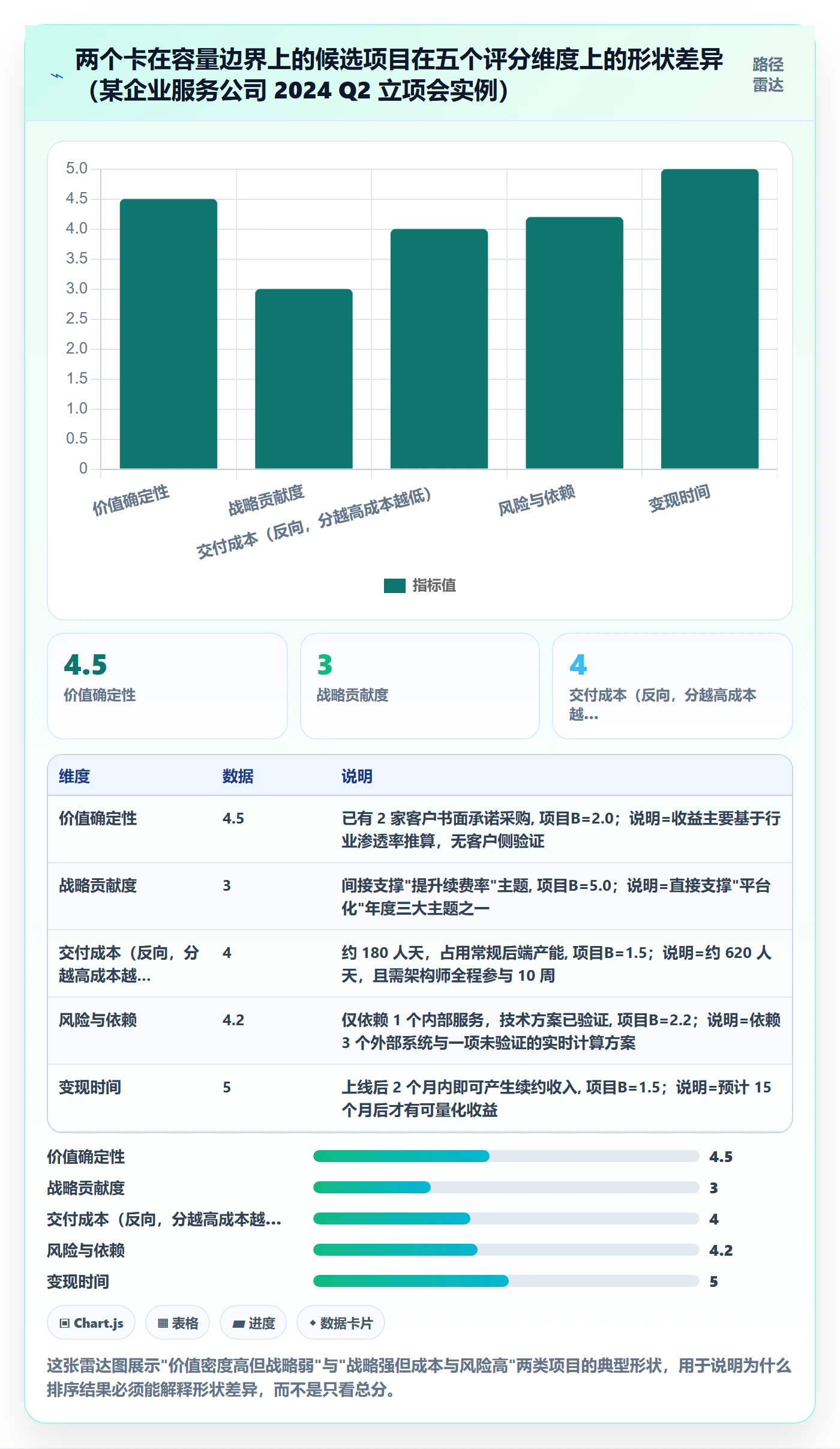Click the 5.0 y-axis tick label
Screen dimensions: 840x1449
tap(77, 169)
